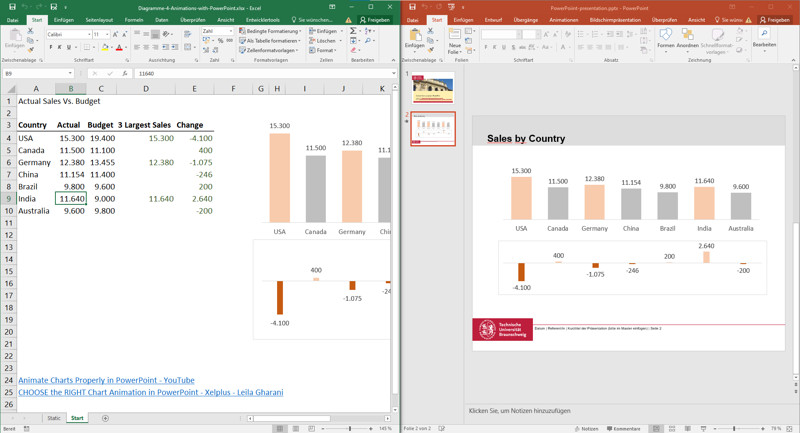Open the CHOOSE the RIGHT Chart Animation link
800x433 pixels.
[151, 392]
